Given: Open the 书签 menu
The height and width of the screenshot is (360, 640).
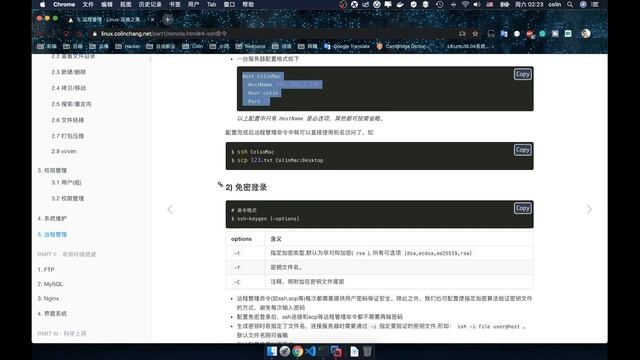Looking at the screenshot, I should coord(175,4).
